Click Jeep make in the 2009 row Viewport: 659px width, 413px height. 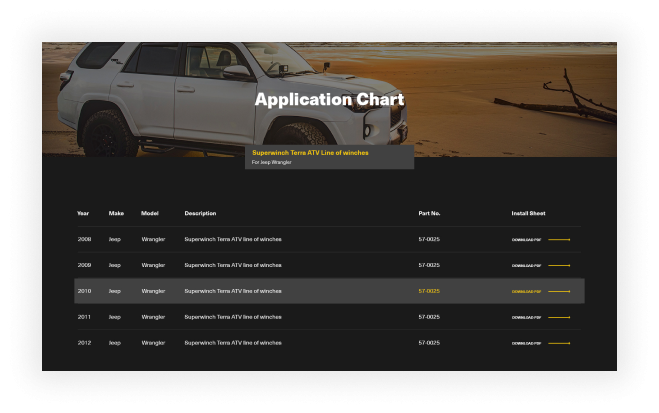pyautogui.click(x=115, y=266)
